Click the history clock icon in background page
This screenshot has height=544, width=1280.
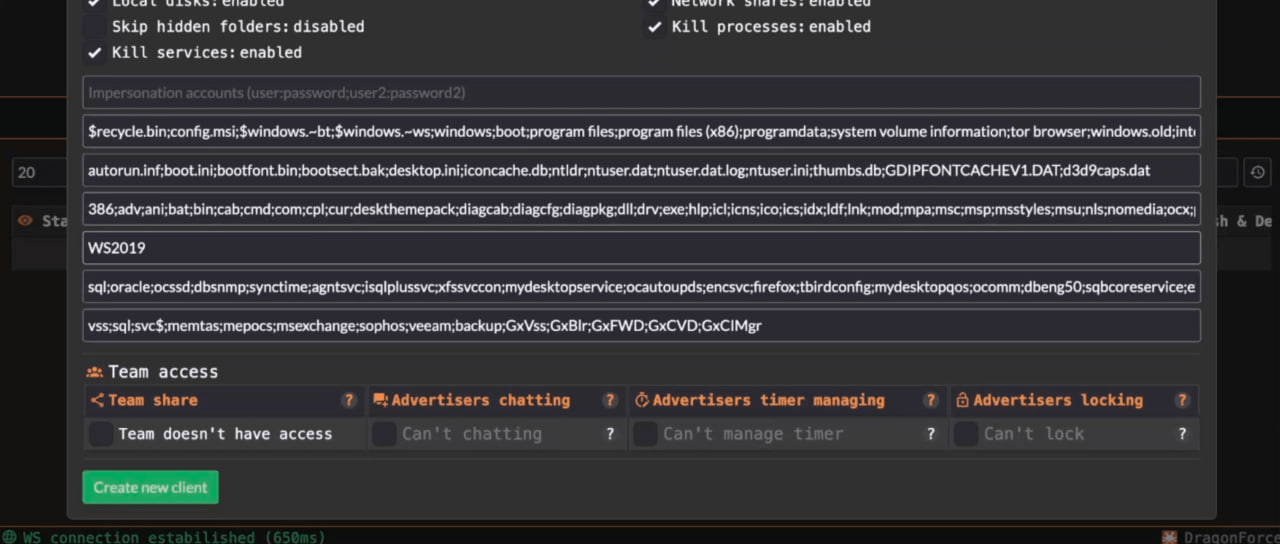click(x=1258, y=172)
